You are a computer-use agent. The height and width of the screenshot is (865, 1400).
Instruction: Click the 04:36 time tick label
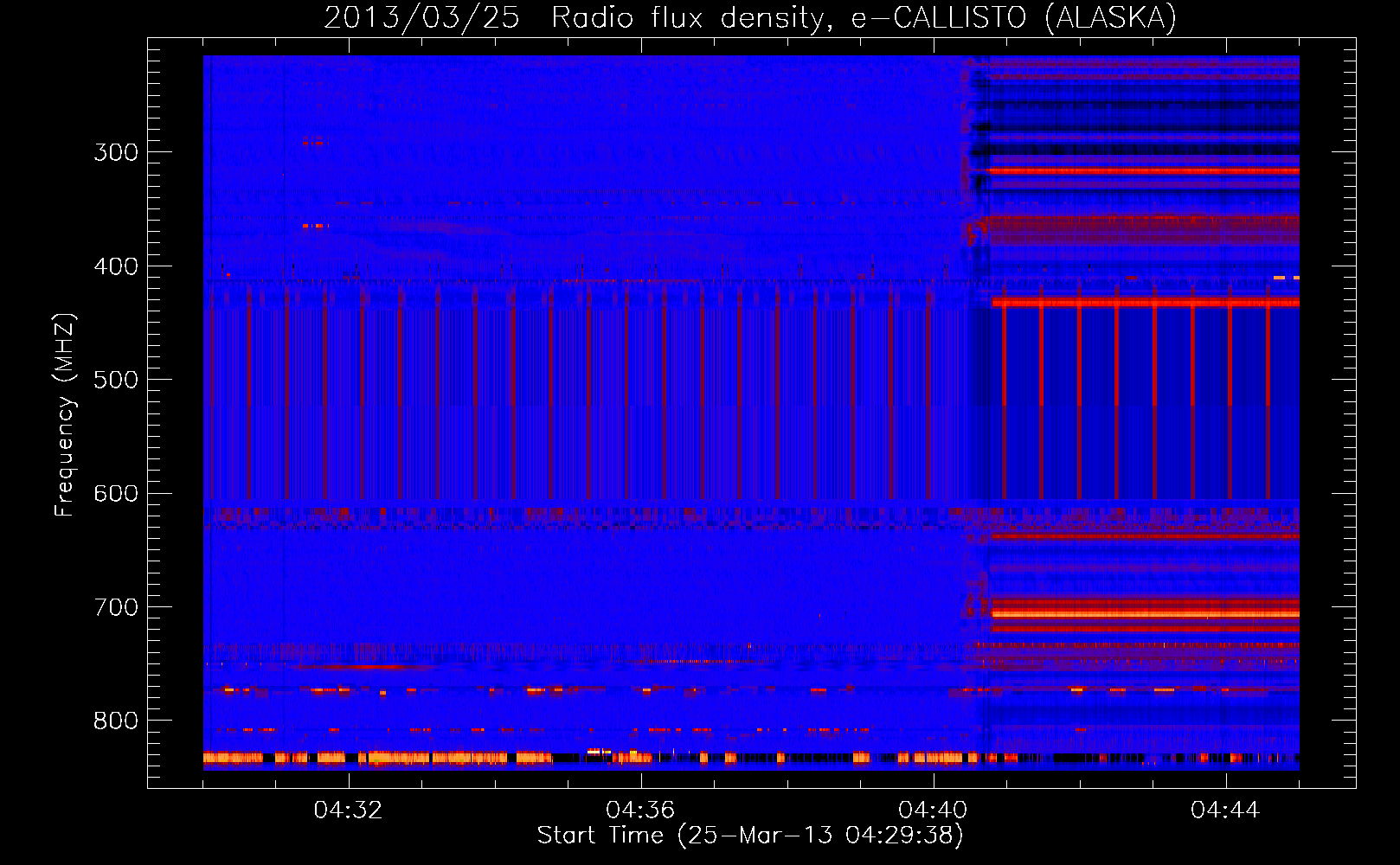640,811
